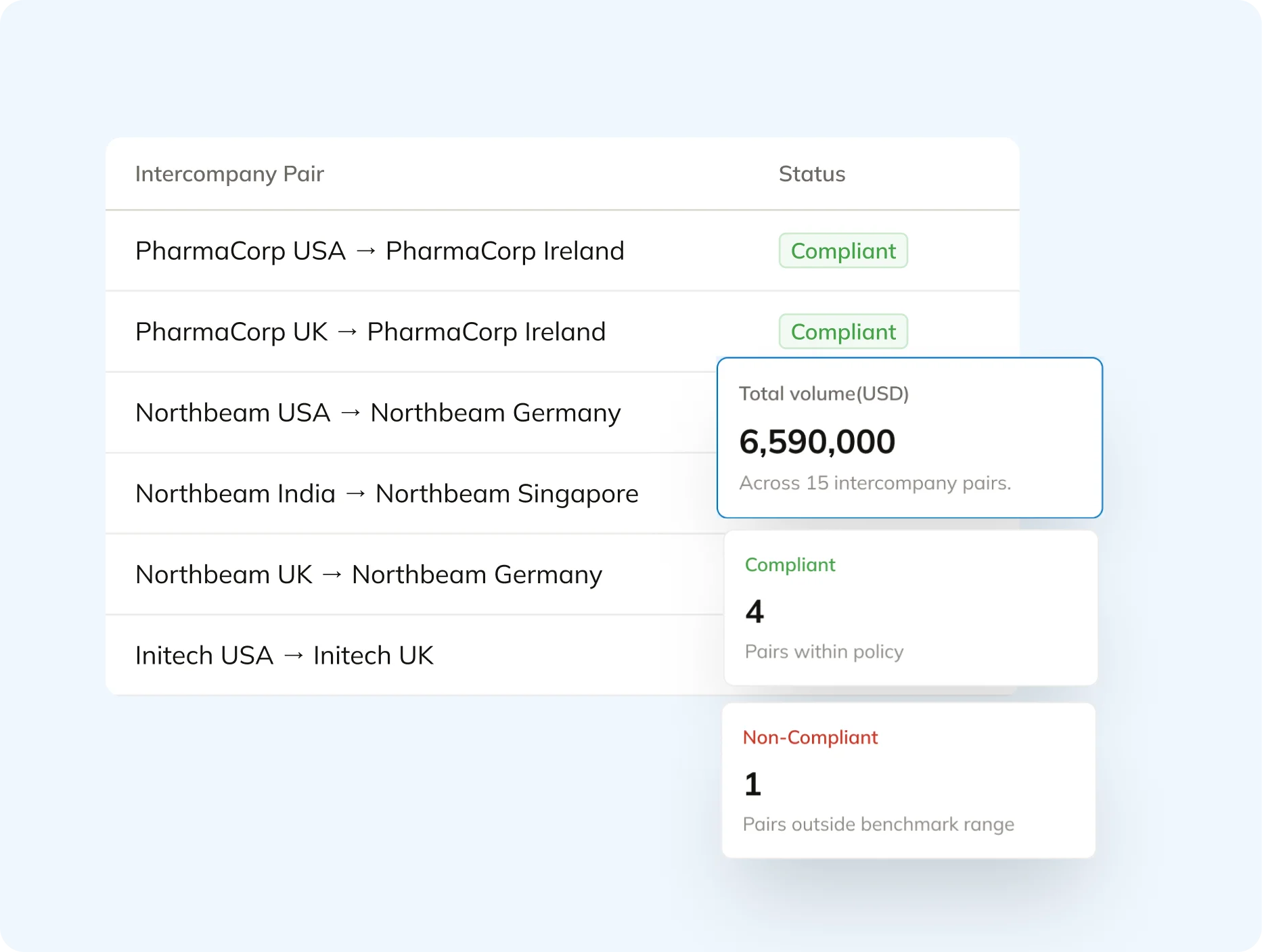
Task: Click the Compliant badge for PharmaCorp UK pair
Action: click(x=843, y=331)
